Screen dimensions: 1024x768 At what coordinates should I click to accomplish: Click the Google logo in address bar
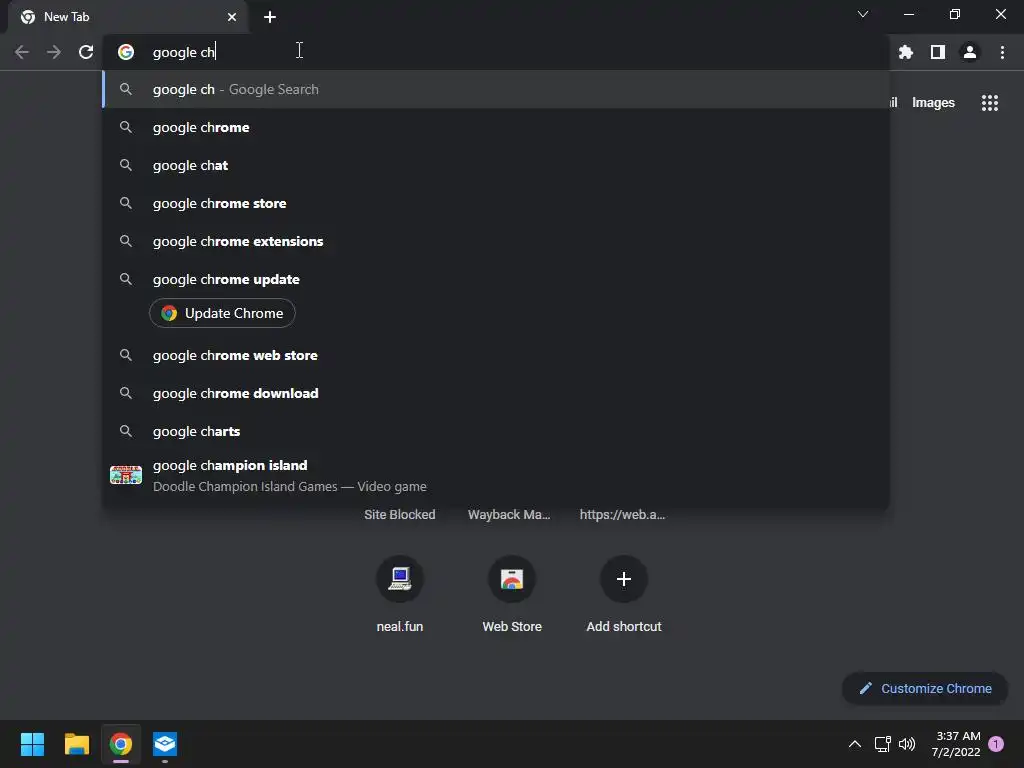click(126, 52)
